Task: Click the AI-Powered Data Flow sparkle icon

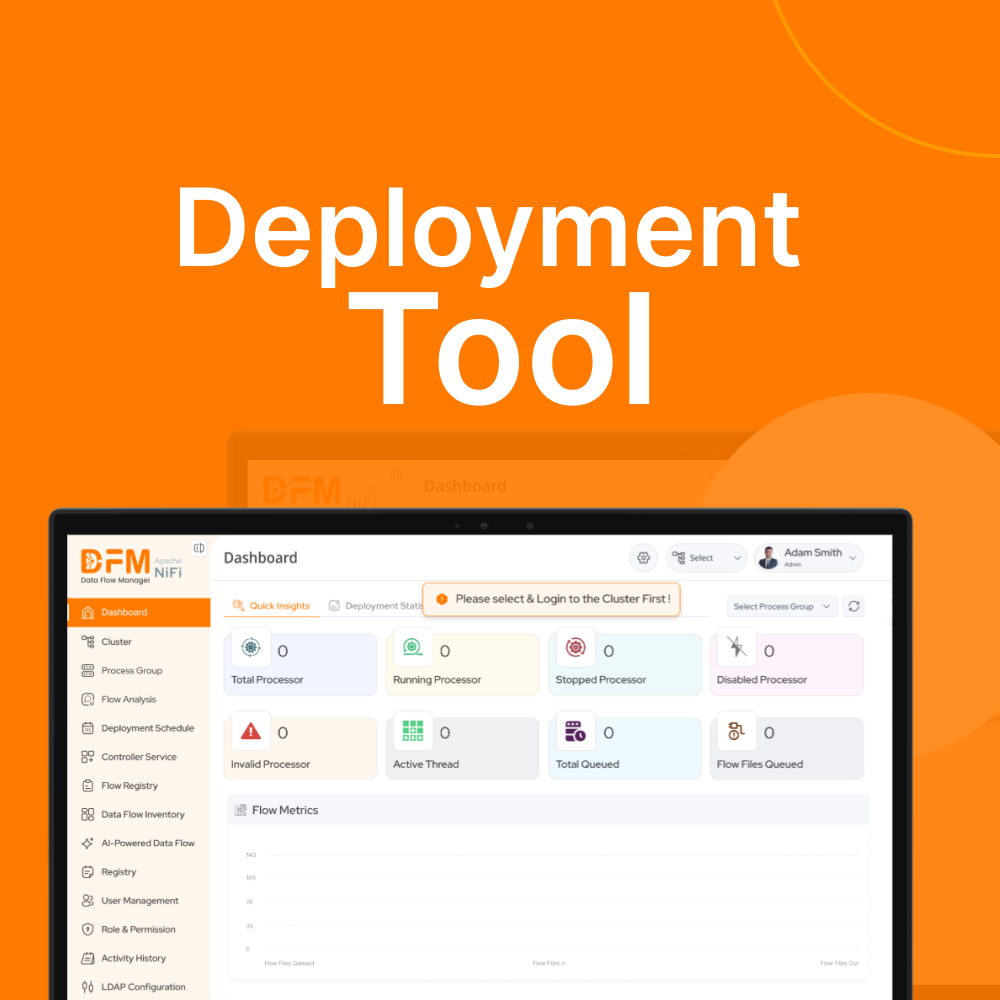Action: [x=88, y=843]
